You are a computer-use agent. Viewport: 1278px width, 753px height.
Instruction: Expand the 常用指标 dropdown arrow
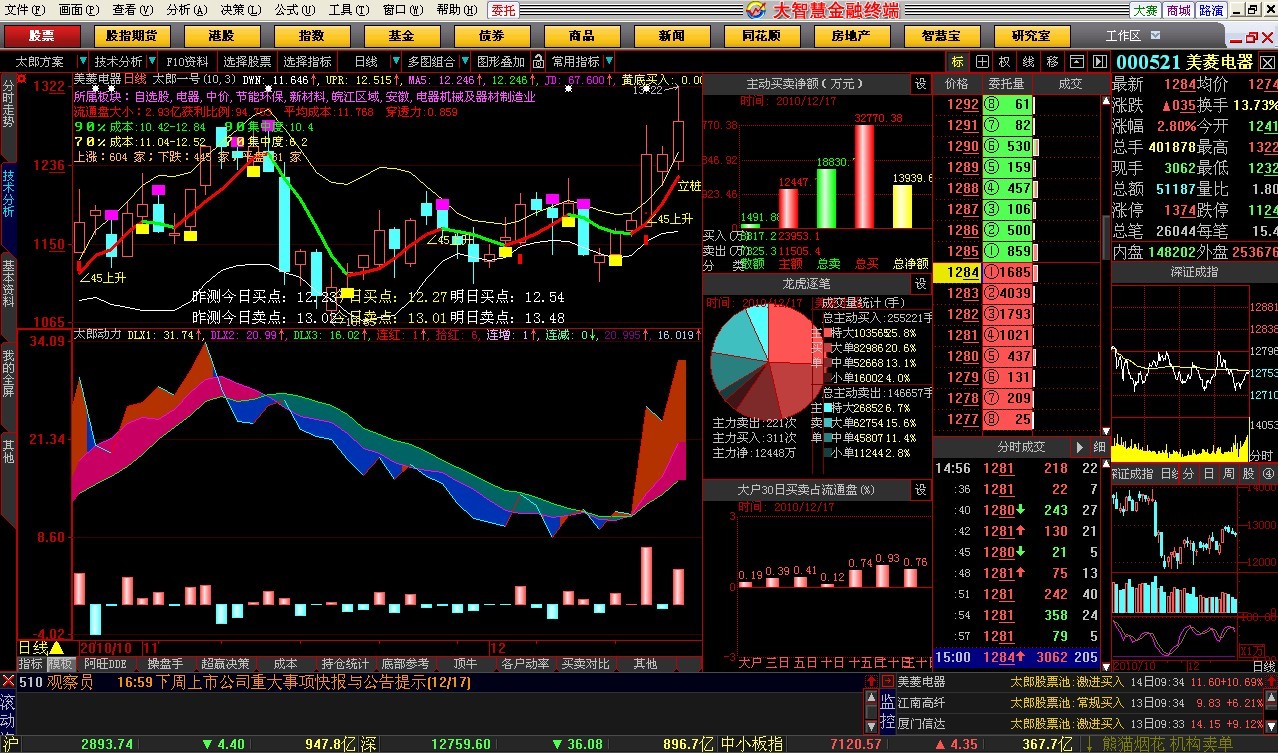pyautogui.click(x=609, y=62)
